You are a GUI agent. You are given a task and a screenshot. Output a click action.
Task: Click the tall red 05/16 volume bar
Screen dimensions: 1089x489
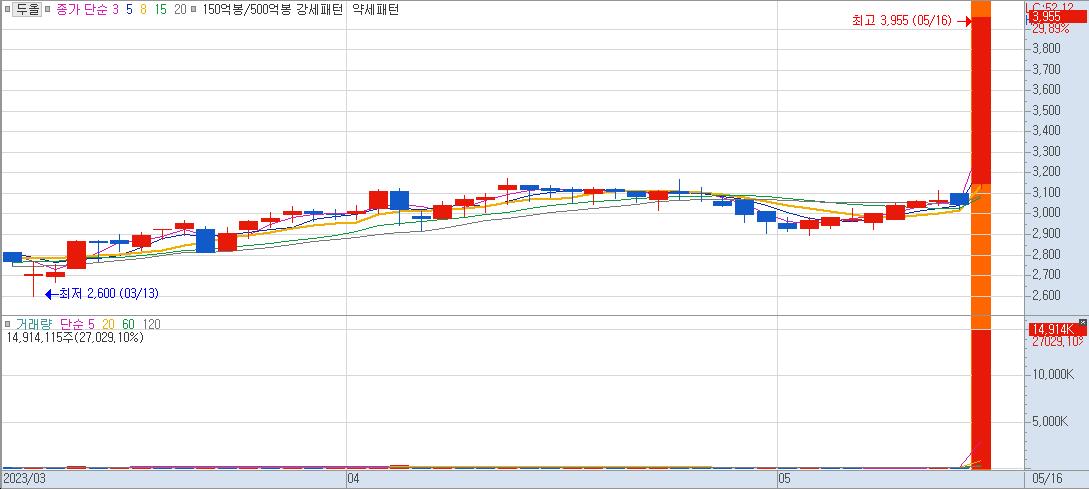click(981, 399)
